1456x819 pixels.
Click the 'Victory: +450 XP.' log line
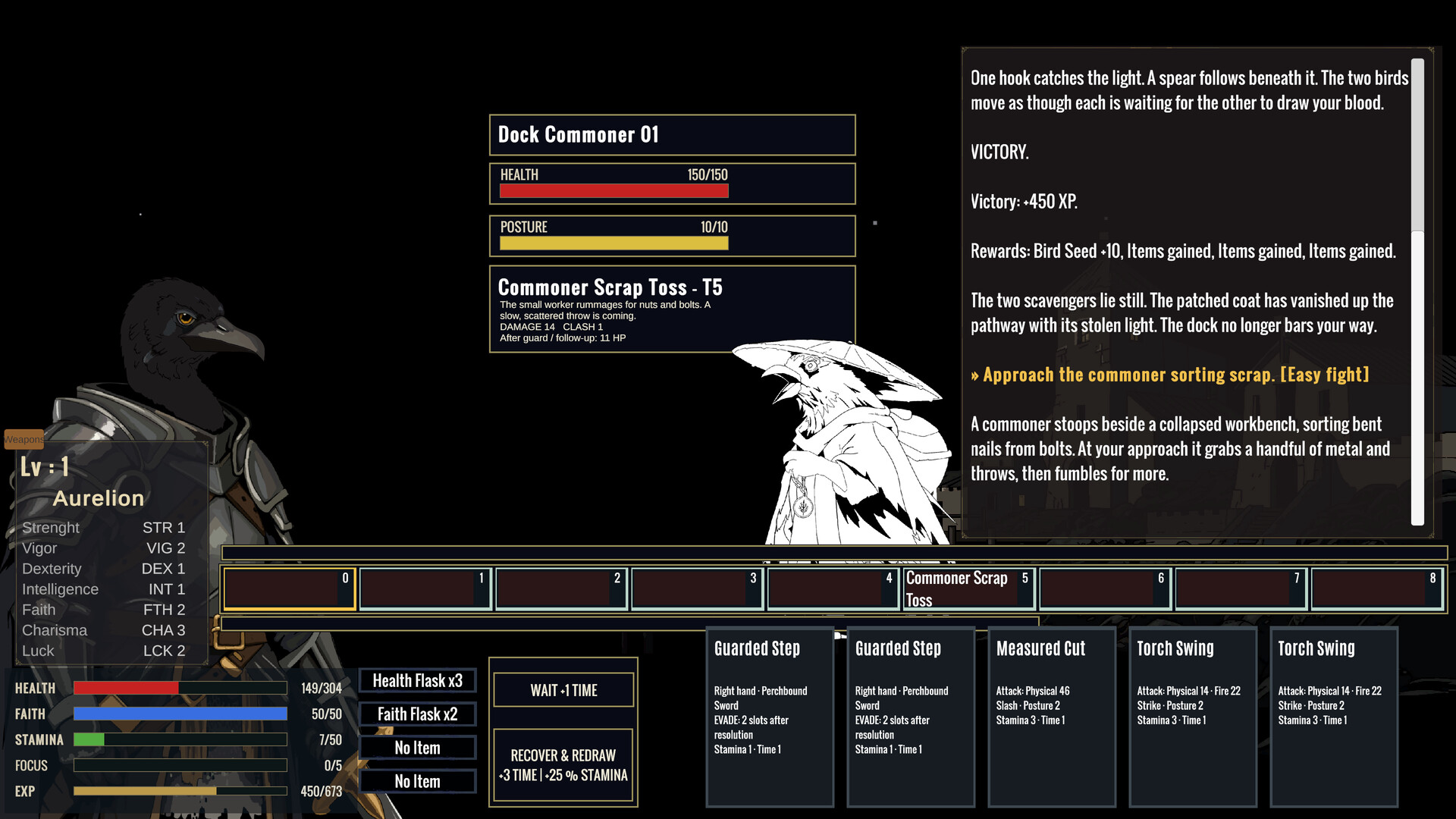(1024, 202)
